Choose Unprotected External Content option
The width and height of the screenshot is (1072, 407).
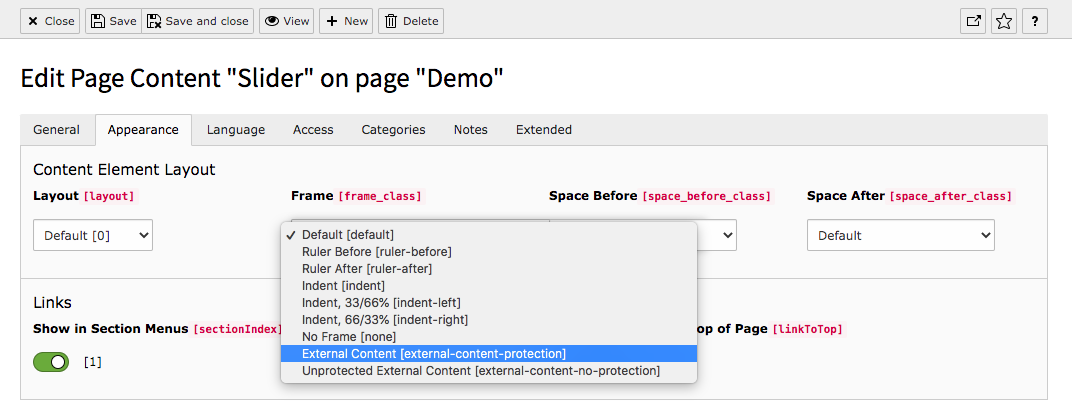tap(480, 371)
